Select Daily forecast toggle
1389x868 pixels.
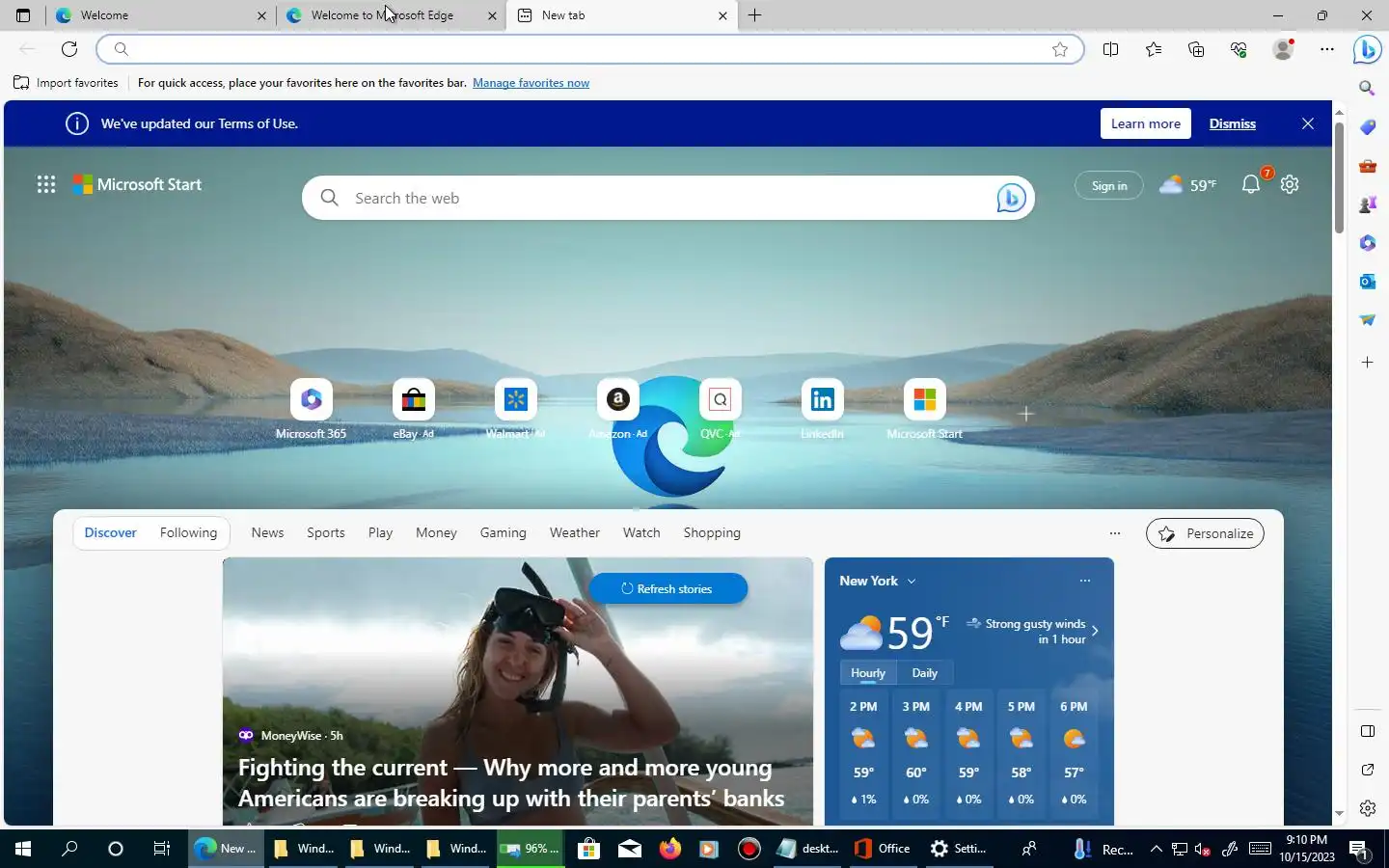tap(925, 673)
